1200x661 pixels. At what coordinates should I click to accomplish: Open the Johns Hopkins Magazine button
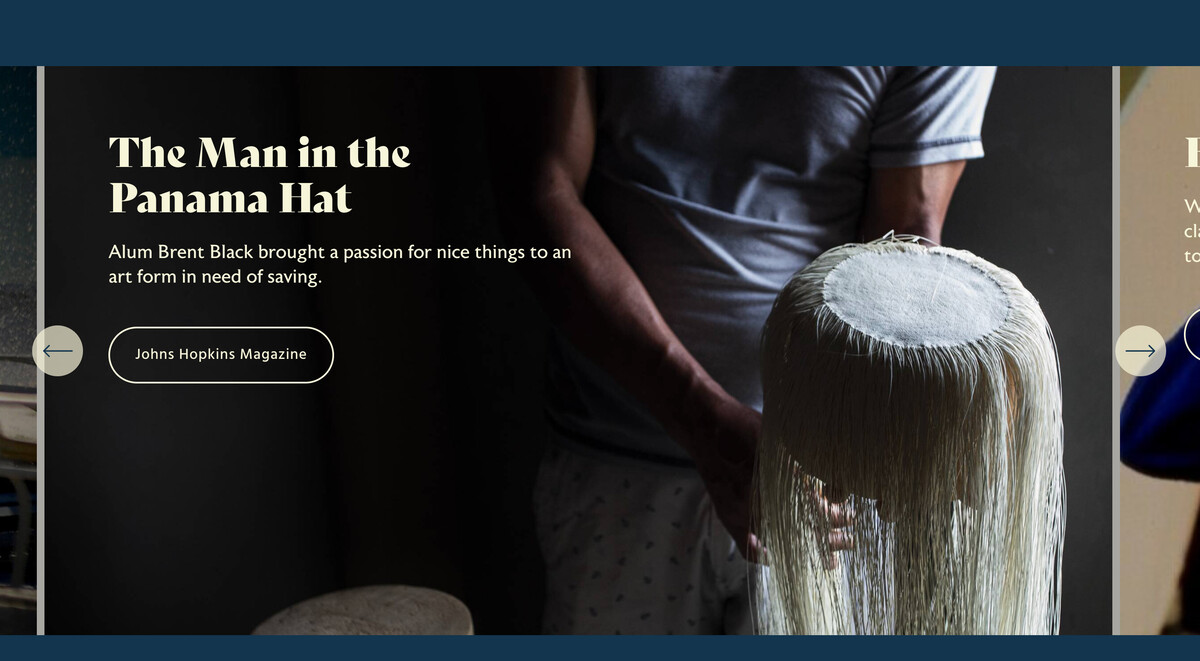tap(221, 354)
